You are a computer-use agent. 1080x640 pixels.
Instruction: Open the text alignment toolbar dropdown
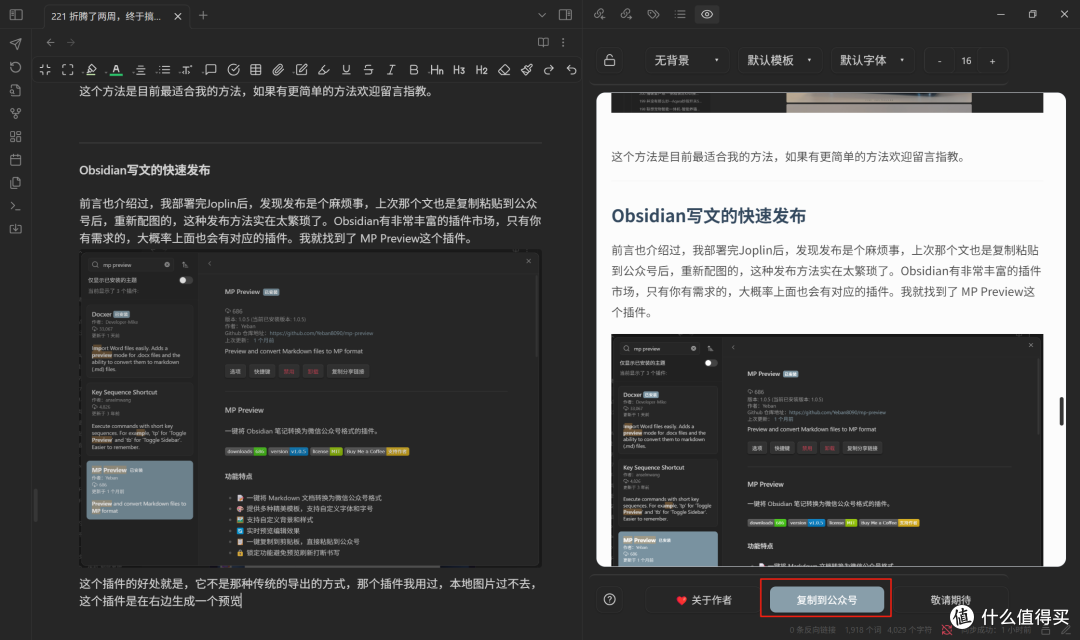140,70
